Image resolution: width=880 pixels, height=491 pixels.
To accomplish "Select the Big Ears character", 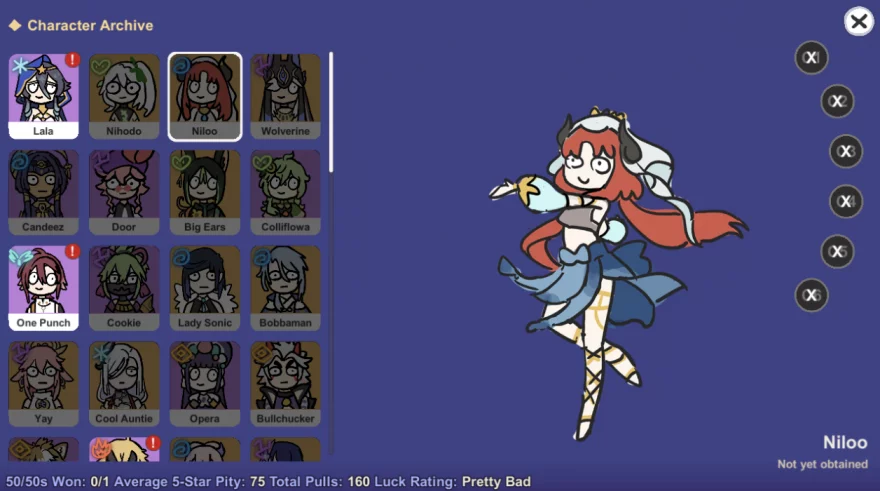I will (x=204, y=192).
